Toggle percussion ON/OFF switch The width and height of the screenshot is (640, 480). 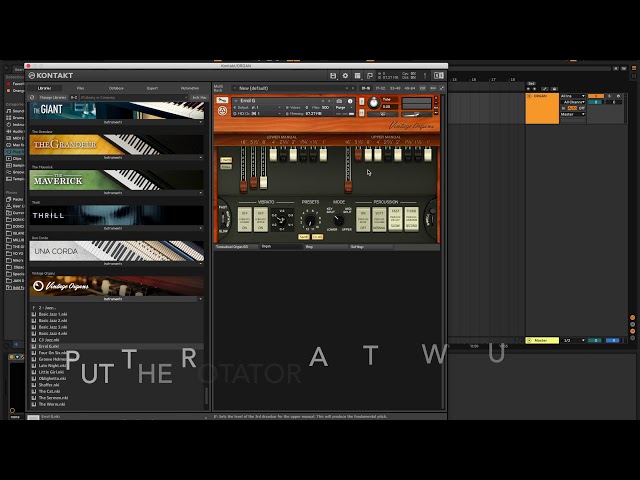click(363, 220)
